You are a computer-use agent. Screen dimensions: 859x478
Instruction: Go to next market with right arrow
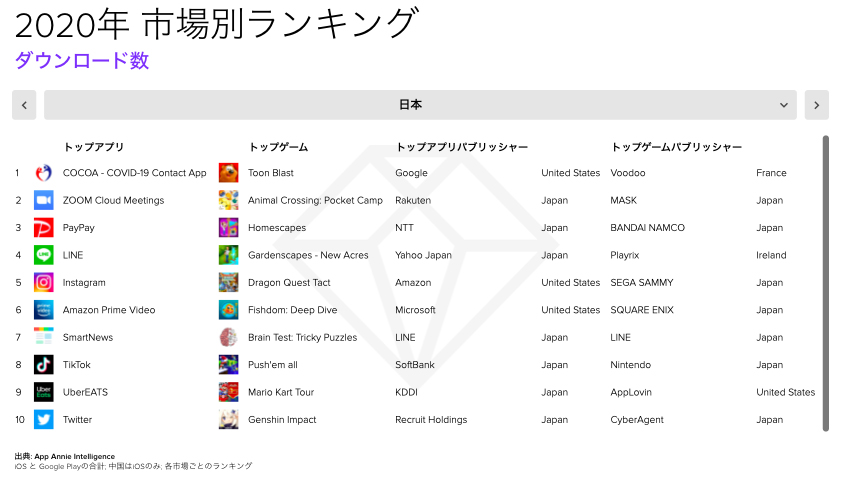[816, 105]
